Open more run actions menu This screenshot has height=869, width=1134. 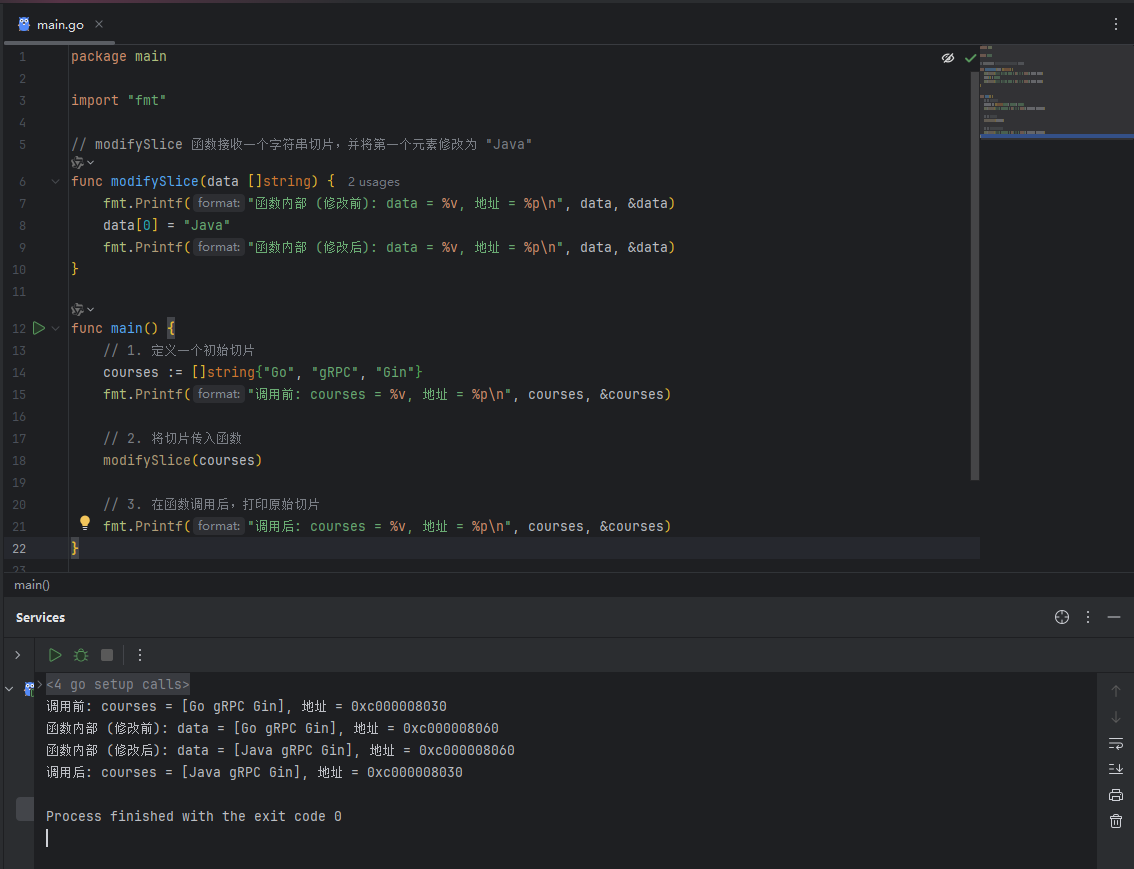(140, 655)
